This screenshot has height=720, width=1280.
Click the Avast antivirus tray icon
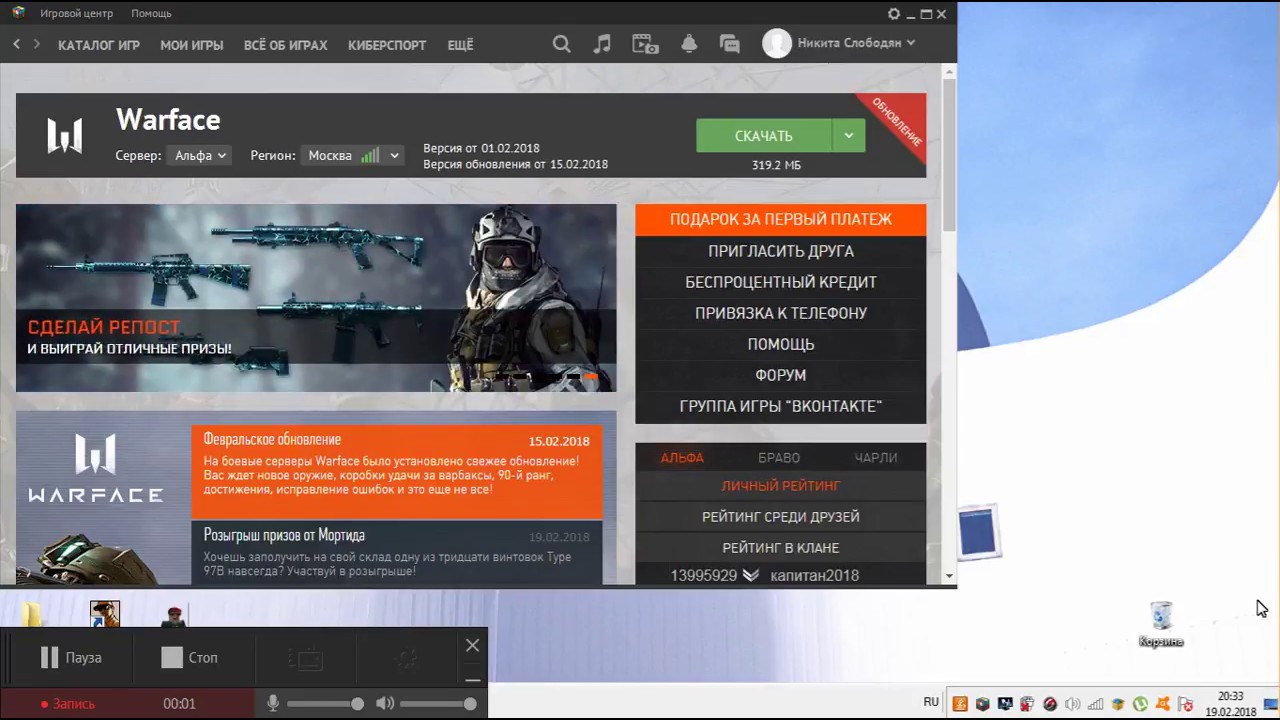(x=1162, y=703)
